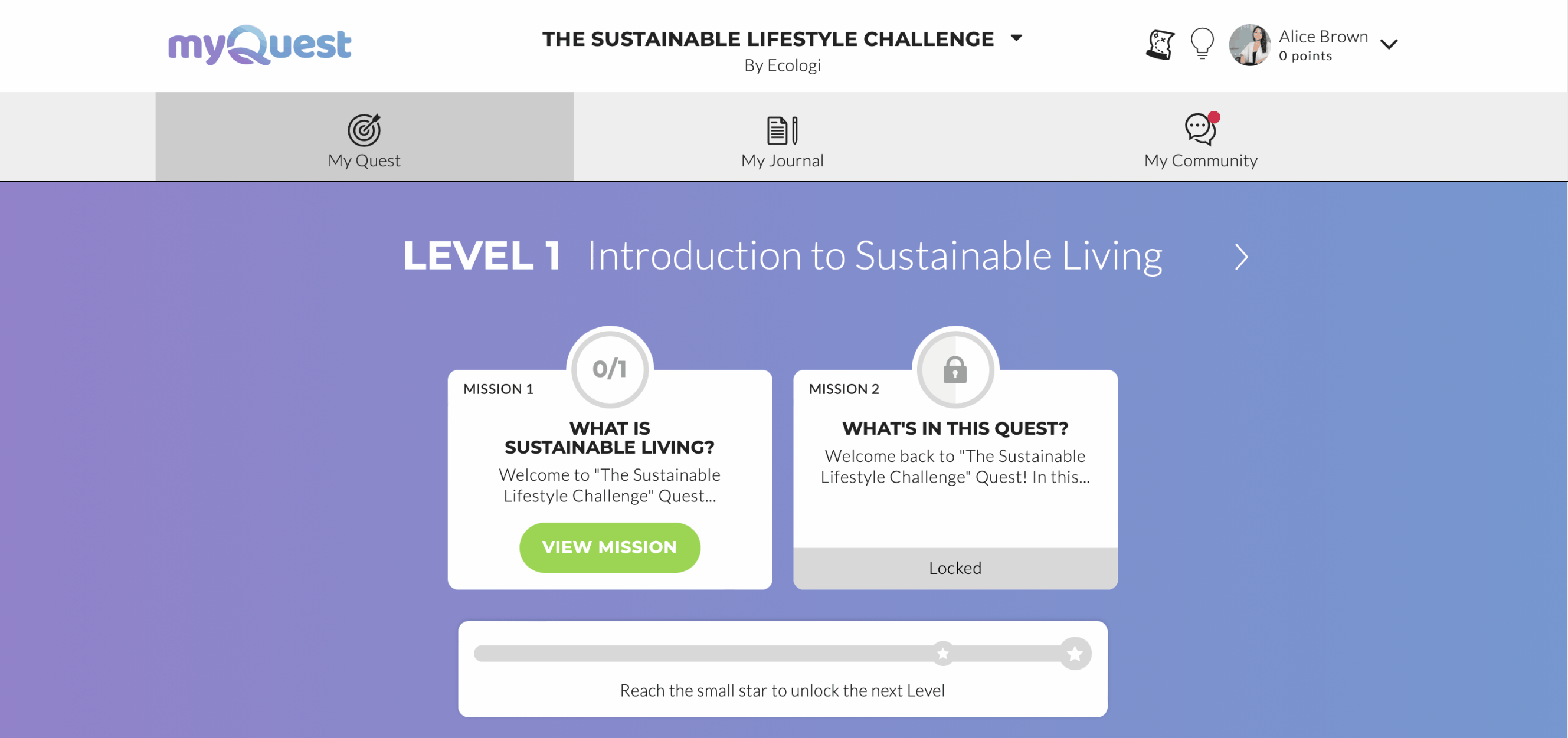Image resolution: width=1568 pixels, height=738 pixels.
Task: Click the small star on the progress bar
Action: pyautogui.click(x=943, y=654)
